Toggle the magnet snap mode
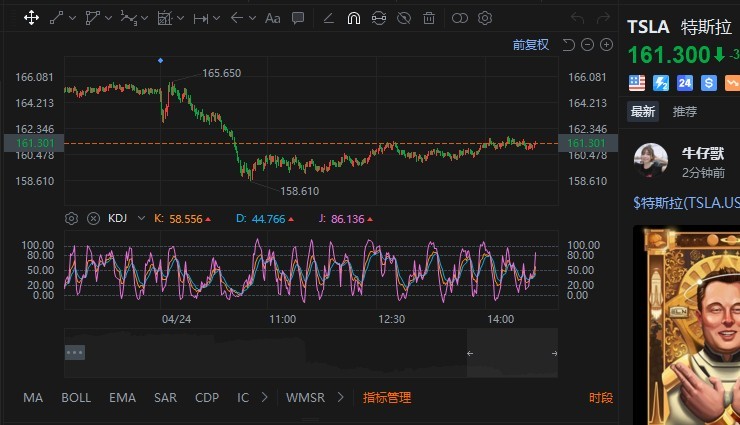The width and height of the screenshot is (740, 425). 353,18
